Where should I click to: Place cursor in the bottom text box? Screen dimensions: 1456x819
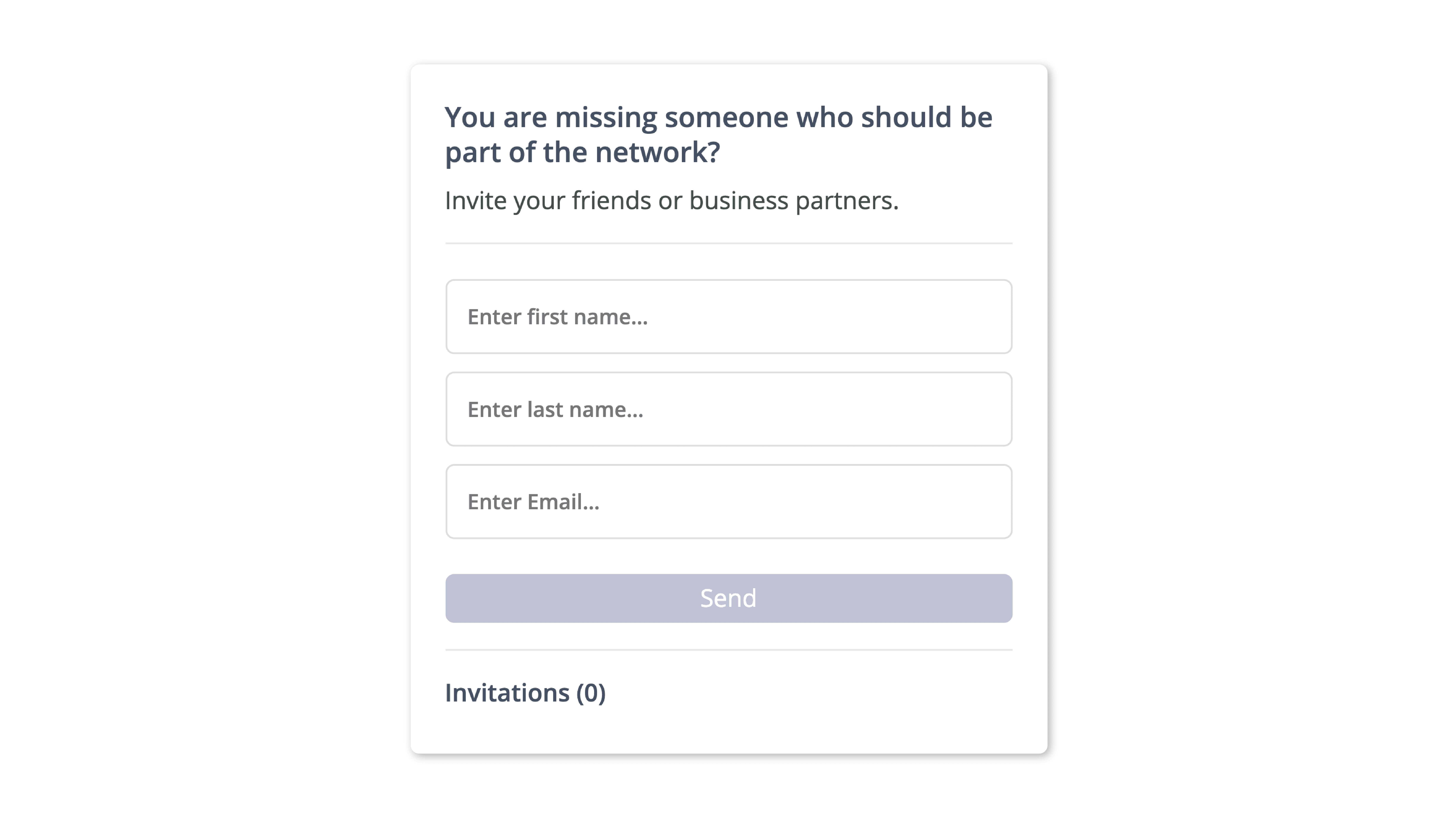click(x=728, y=501)
